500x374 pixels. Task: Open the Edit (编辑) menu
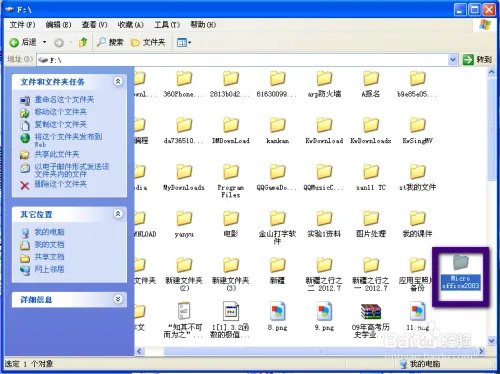tap(58, 25)
